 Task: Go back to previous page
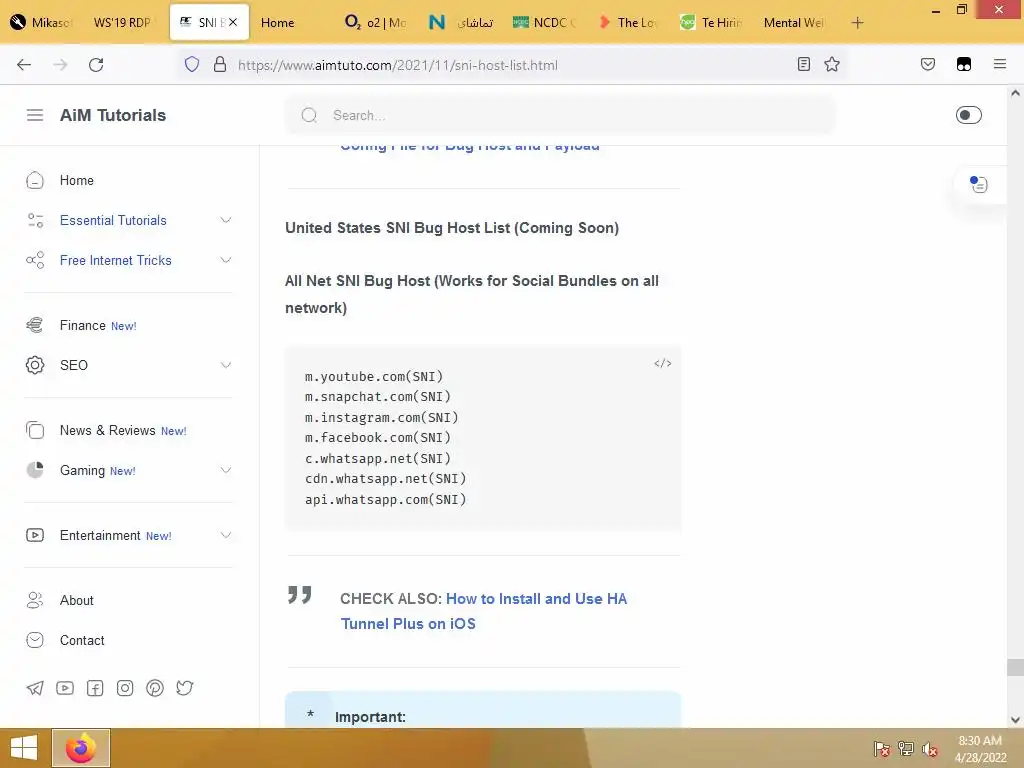24,64
